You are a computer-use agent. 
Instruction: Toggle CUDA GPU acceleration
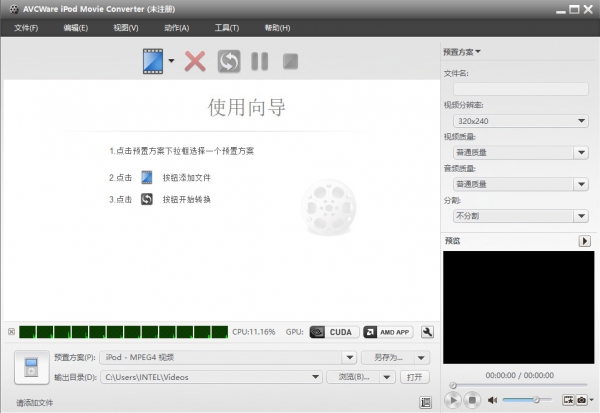coord(334,332)
